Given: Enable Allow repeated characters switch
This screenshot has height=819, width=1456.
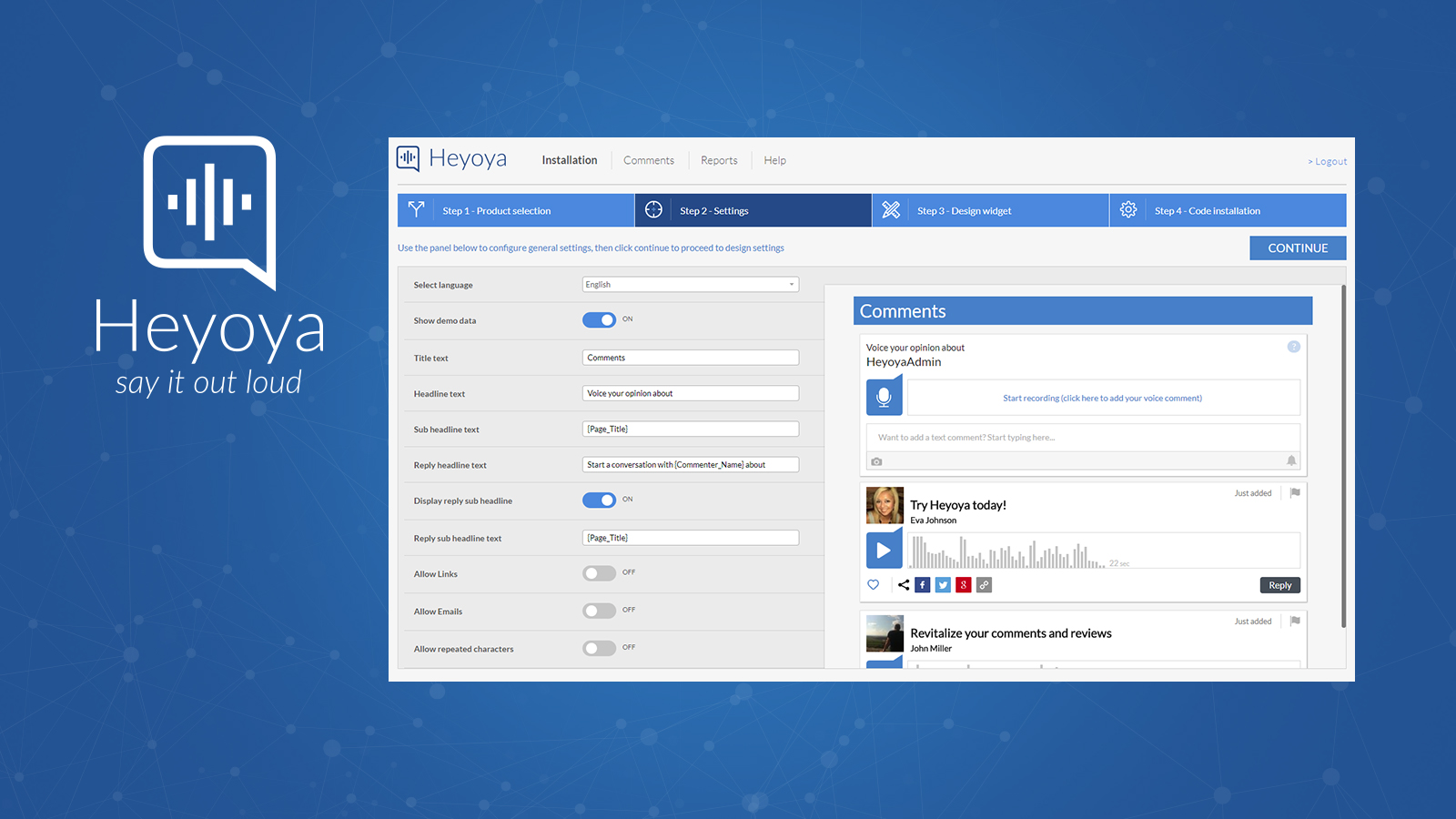Looking at the screenshot, I should 599,648.
